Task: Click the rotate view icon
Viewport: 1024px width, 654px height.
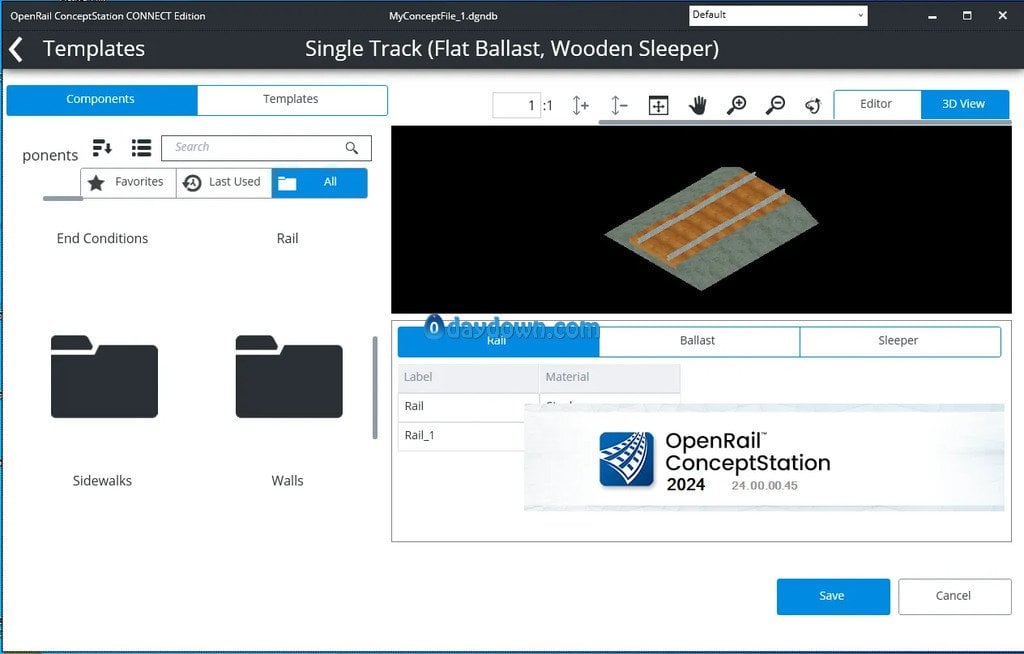Action: pos(813,105)
